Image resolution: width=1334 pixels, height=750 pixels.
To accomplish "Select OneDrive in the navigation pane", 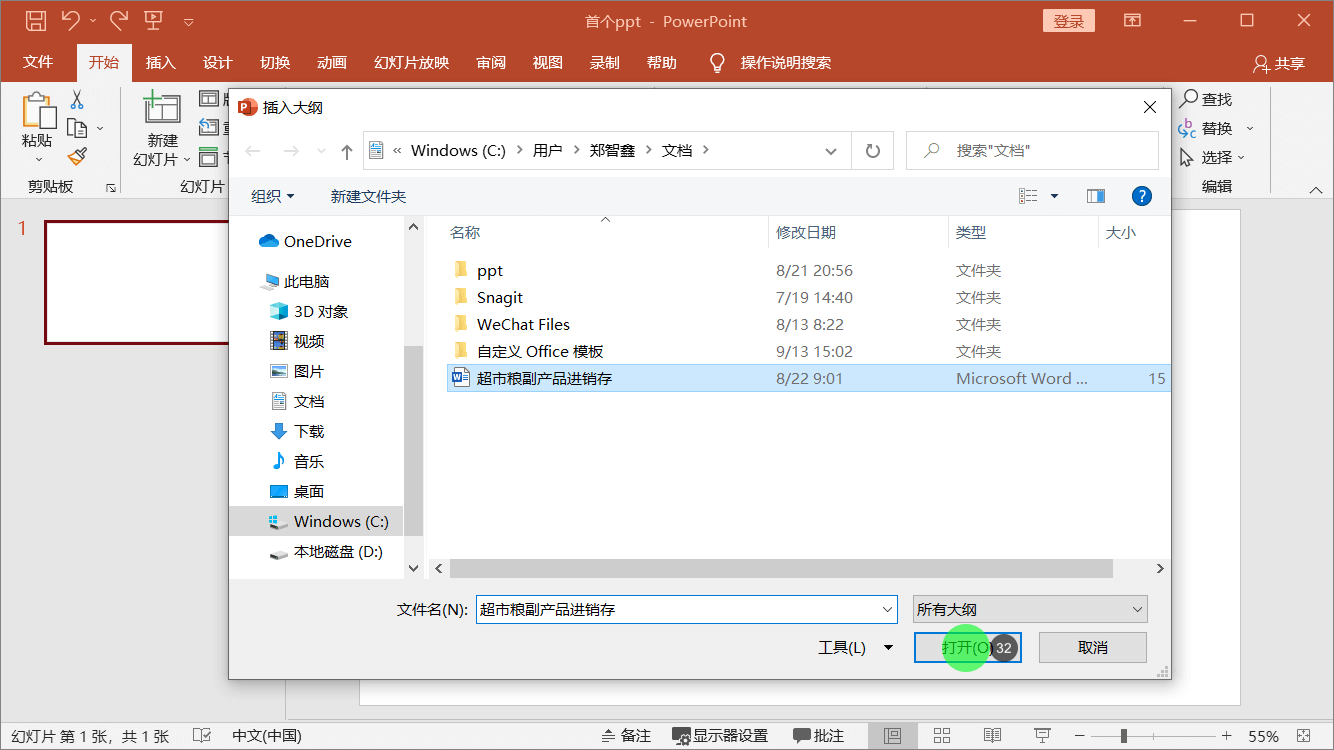I will tap(305, 241).
